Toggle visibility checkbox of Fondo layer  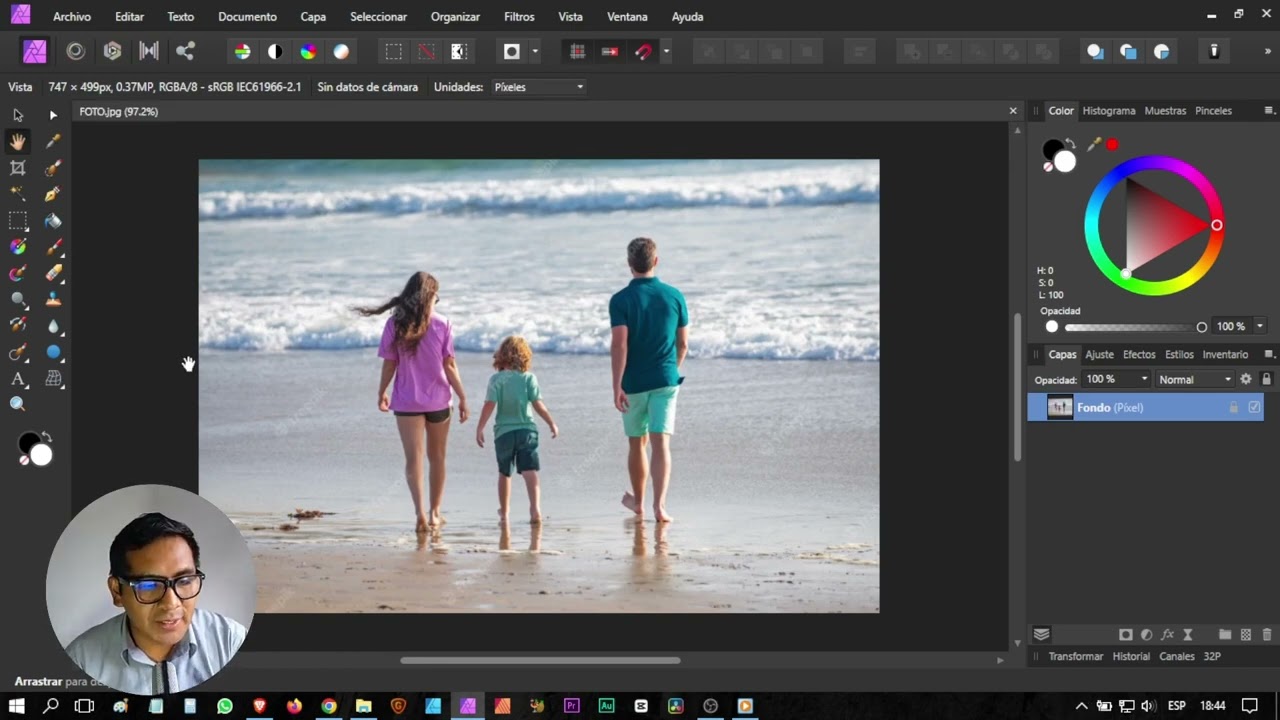pyautogui.click(x=1254, y=407)
